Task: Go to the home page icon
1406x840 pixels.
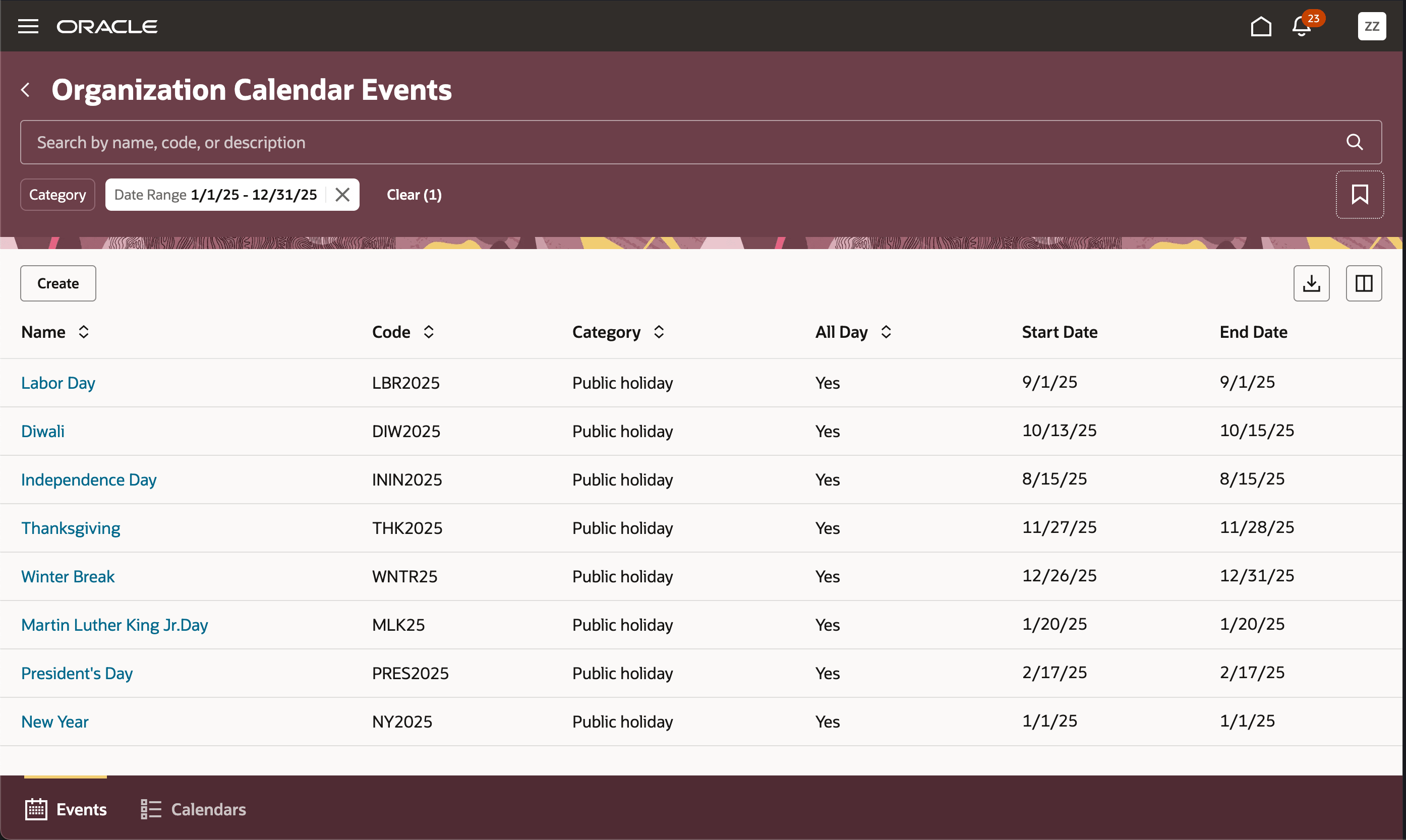Action: (1261, 26)
